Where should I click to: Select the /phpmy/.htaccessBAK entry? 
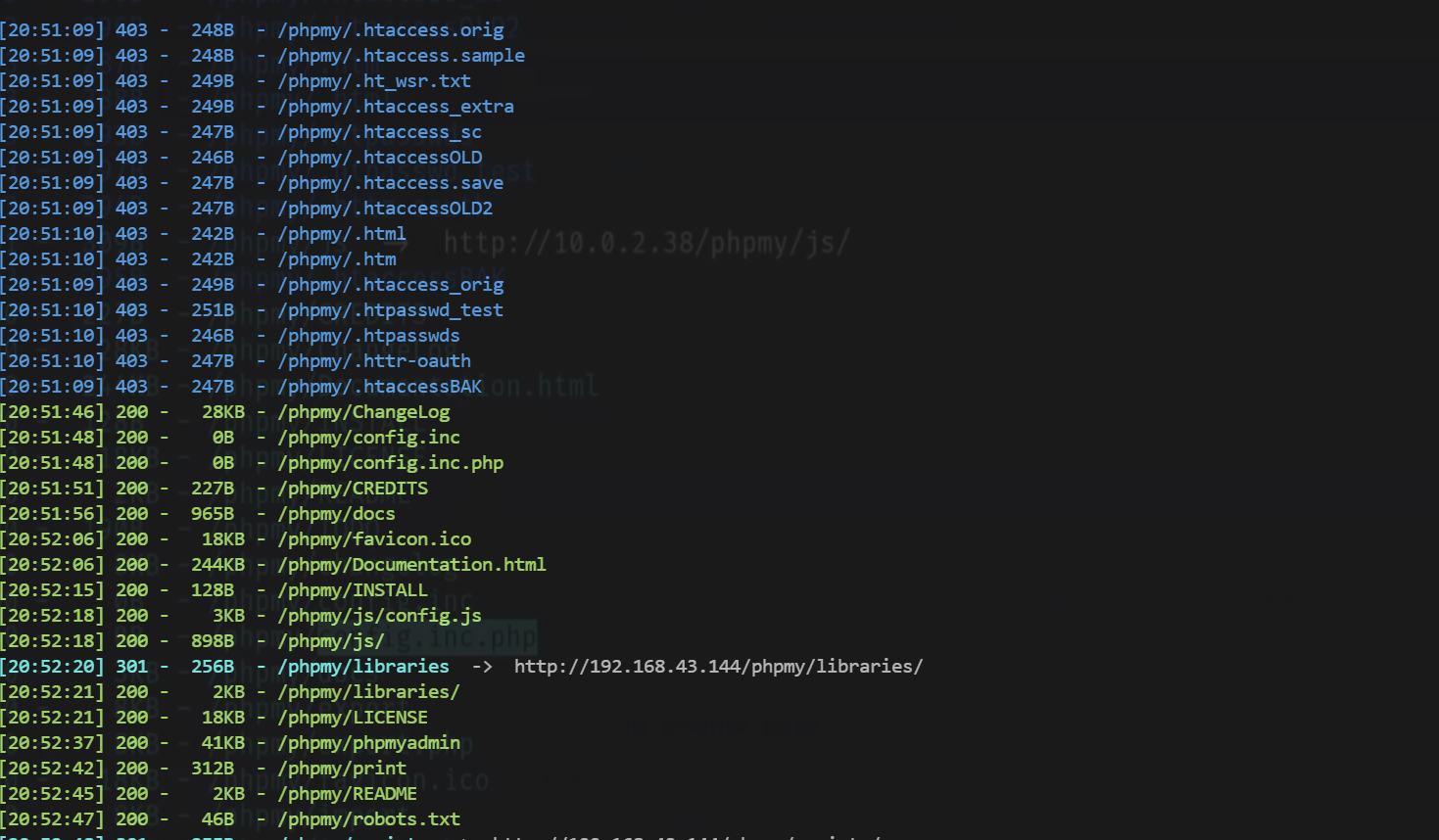[380, 387]
